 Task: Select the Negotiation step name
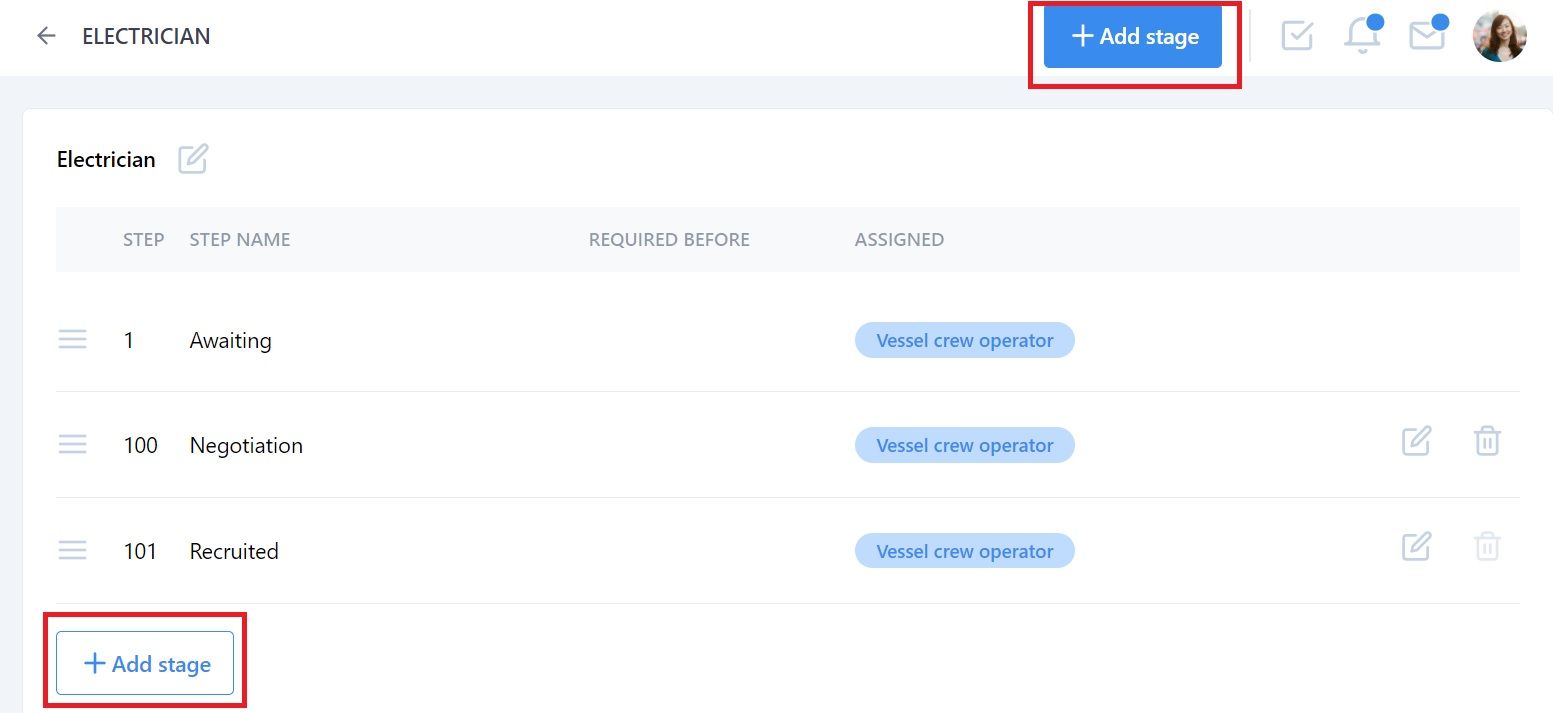246,445
